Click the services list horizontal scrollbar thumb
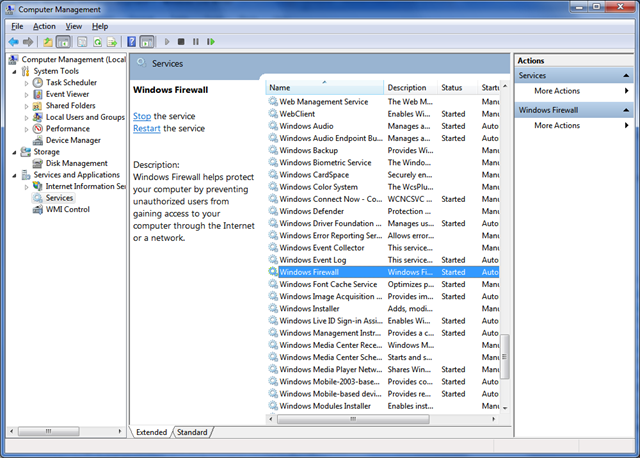This screenshot has width=640, height=458. [353, 419]
